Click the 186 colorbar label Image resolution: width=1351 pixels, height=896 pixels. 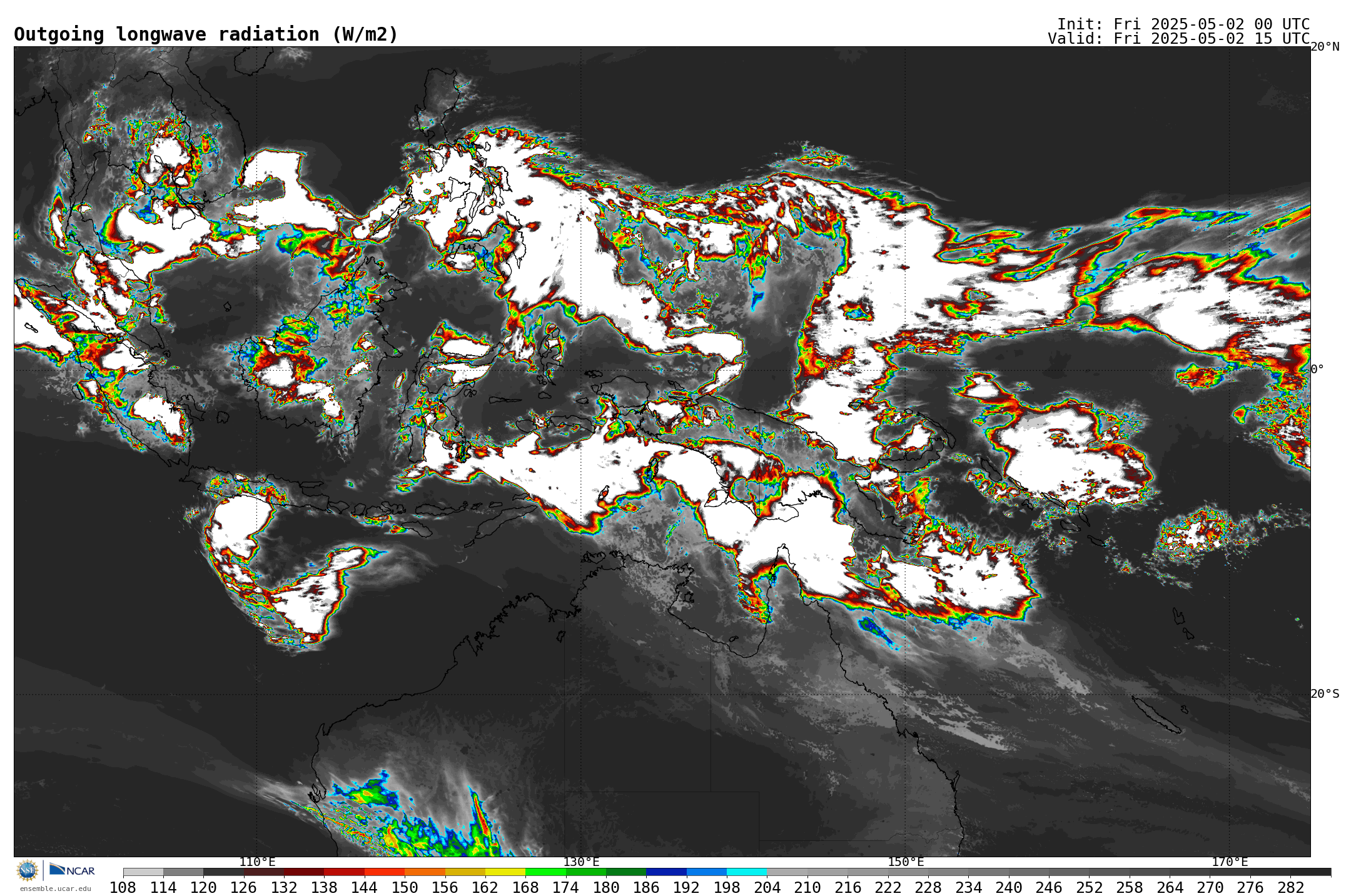[x=646, y=888]
